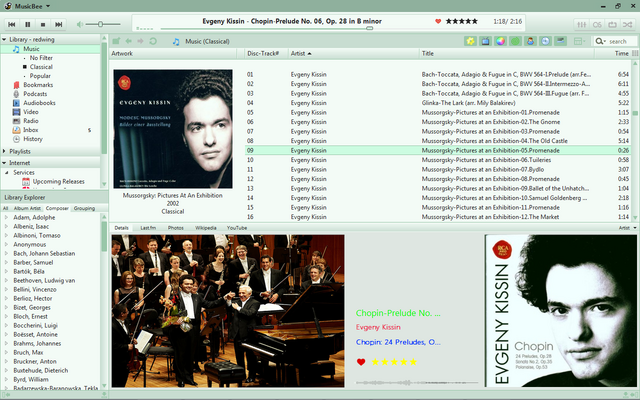This screenshot has width=640, height=400.
Task: Sort by the Disc-Track# column header
Action: point(265,53)
